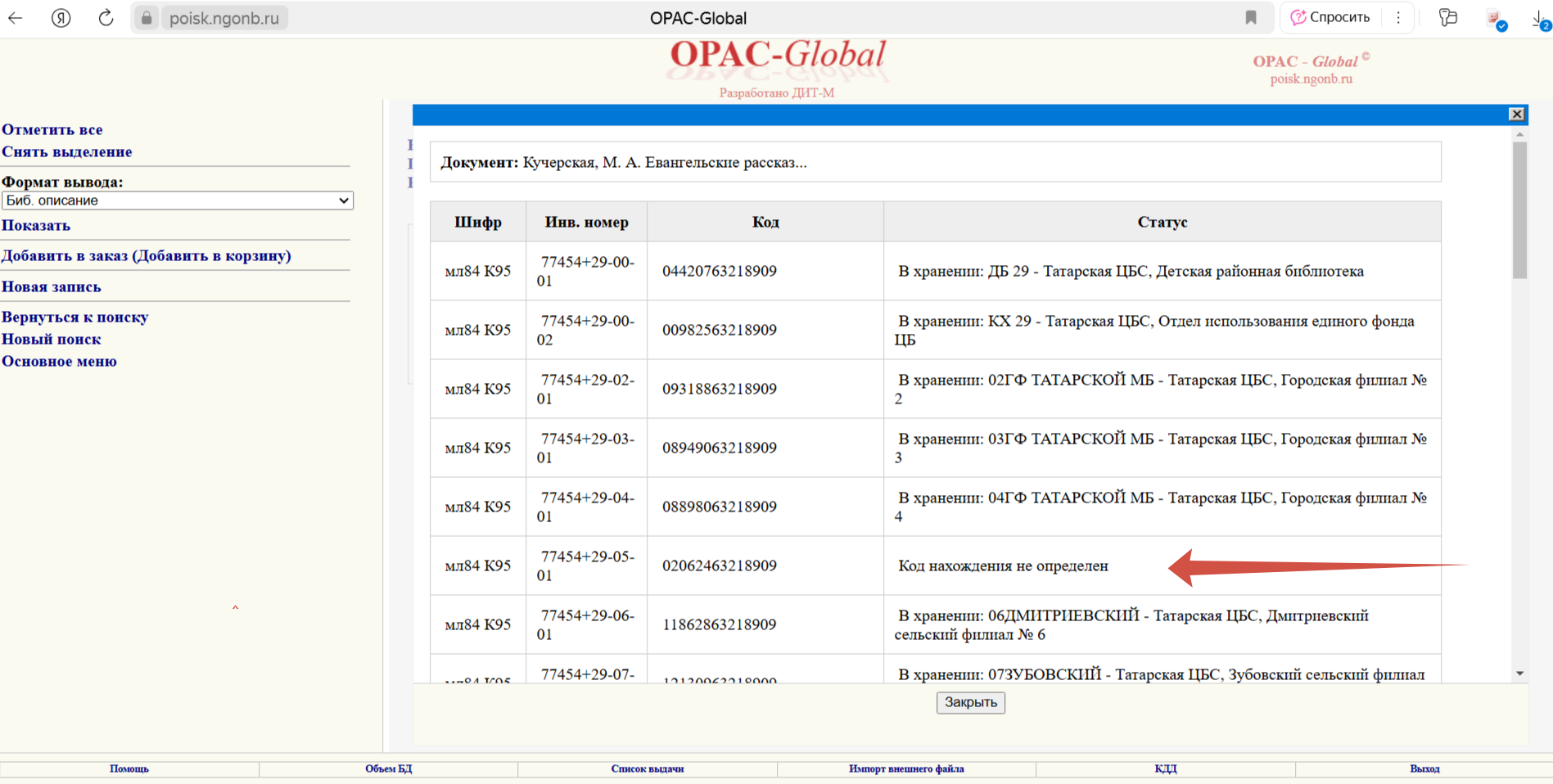
Task: Open Список выдачи in the bottom menu
Action: coord(647,768)
